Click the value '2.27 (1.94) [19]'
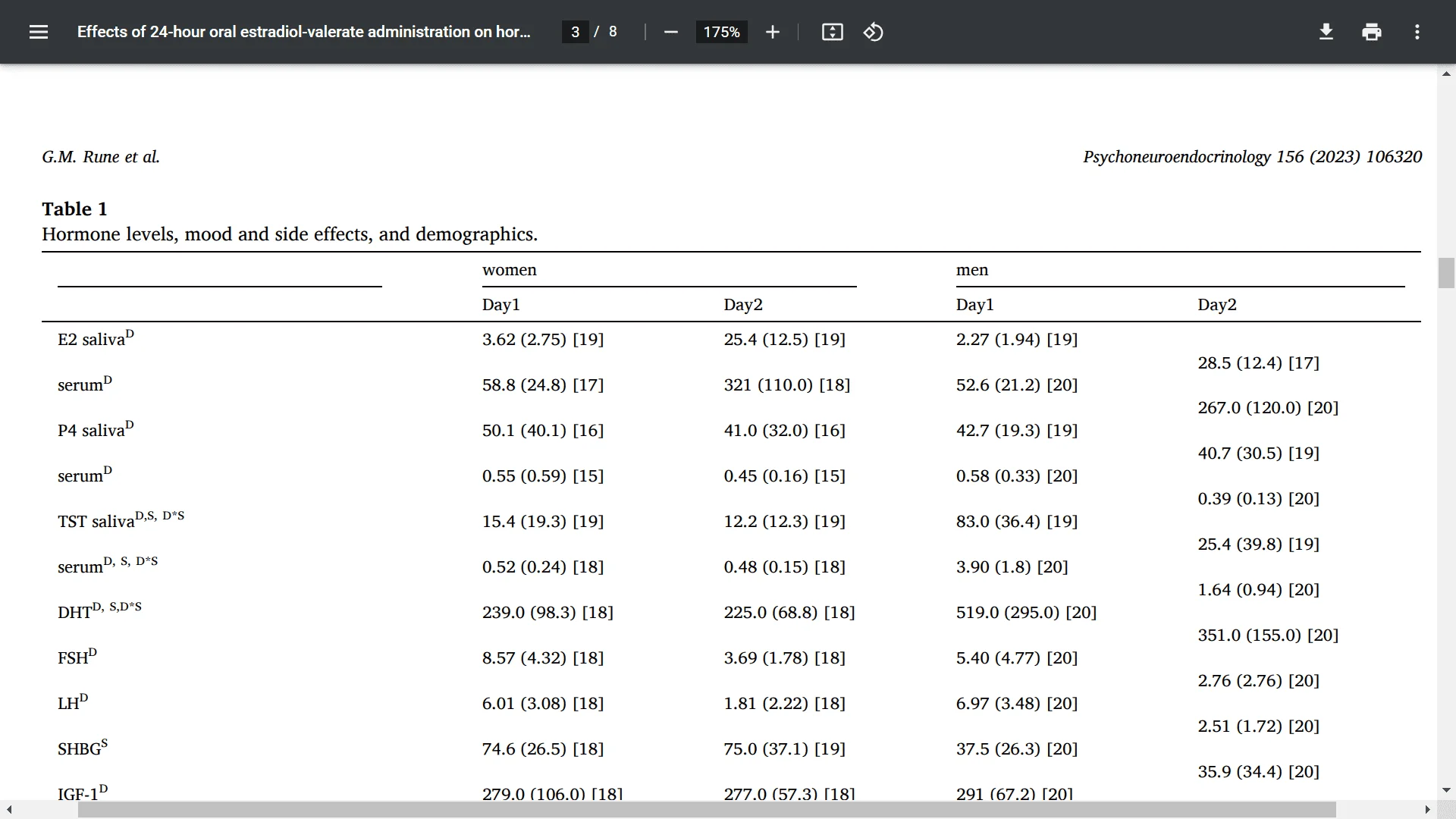 tap(1017, 339)
